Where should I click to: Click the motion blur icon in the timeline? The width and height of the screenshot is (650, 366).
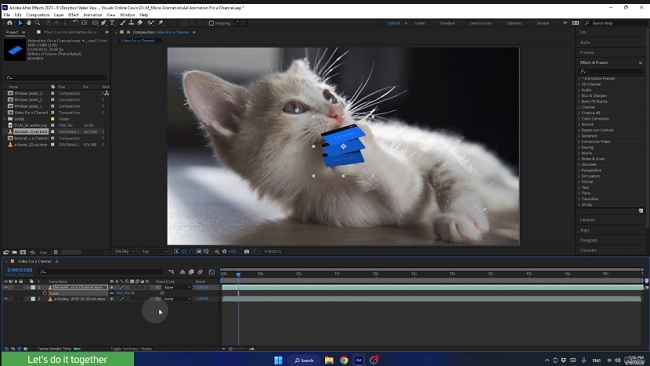pos(201,272)
